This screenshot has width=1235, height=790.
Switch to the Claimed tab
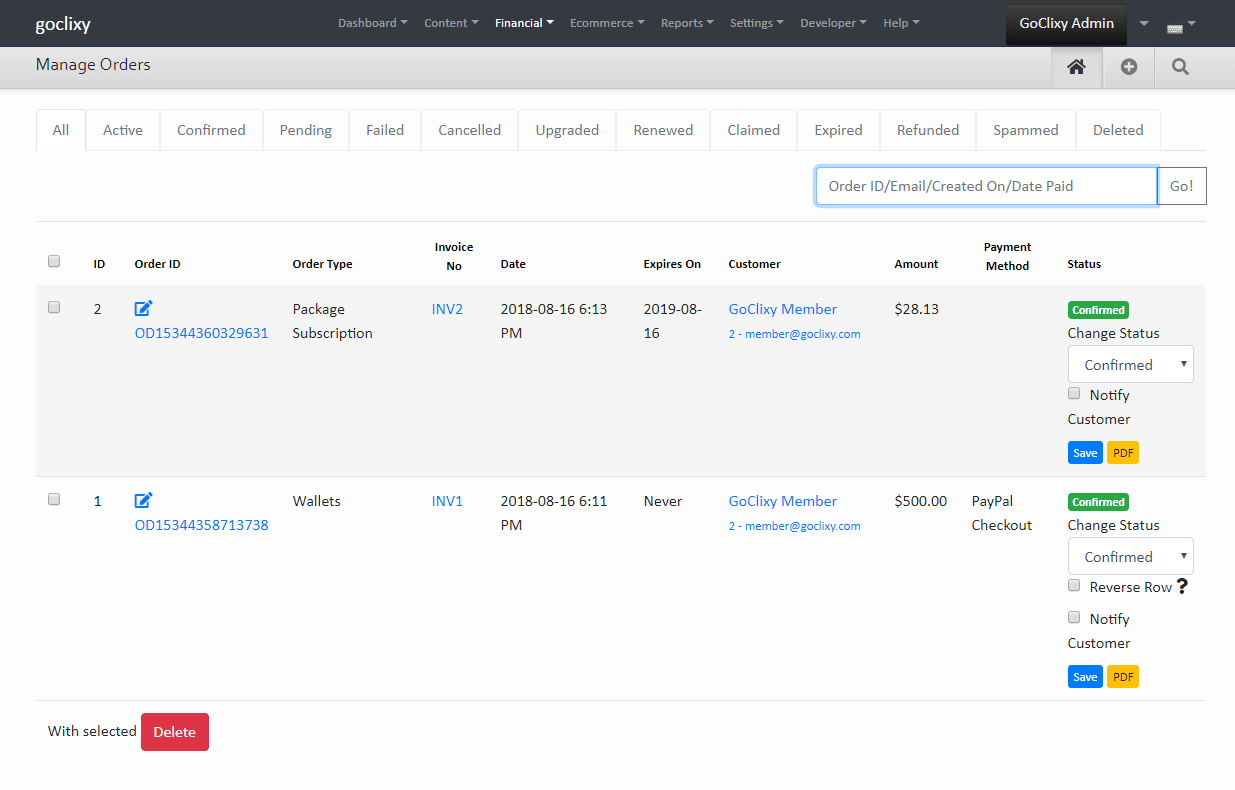(753, 130)
